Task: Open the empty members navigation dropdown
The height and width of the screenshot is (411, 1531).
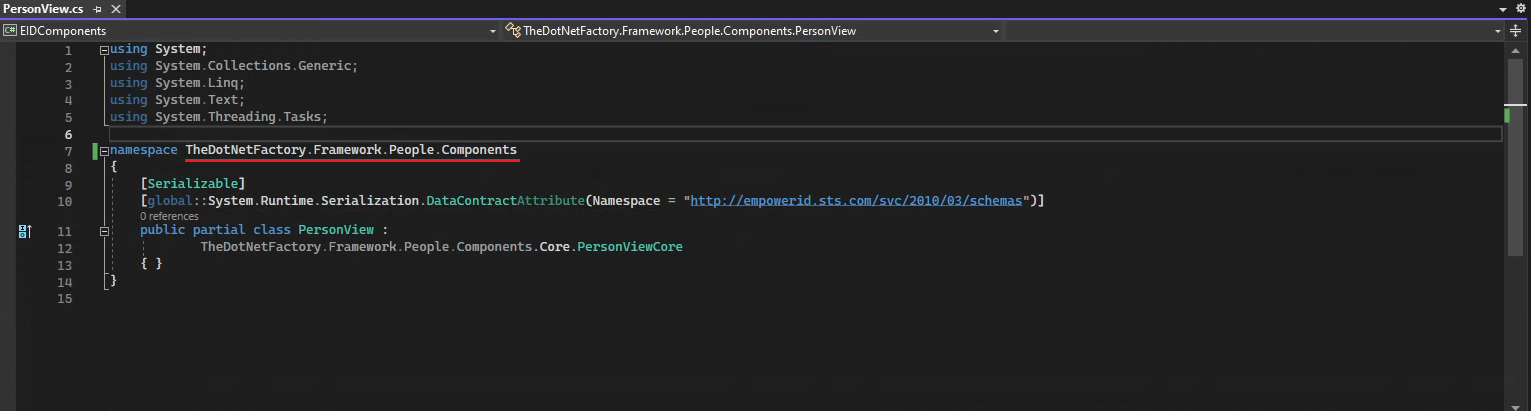Action: click(1497, 31)
